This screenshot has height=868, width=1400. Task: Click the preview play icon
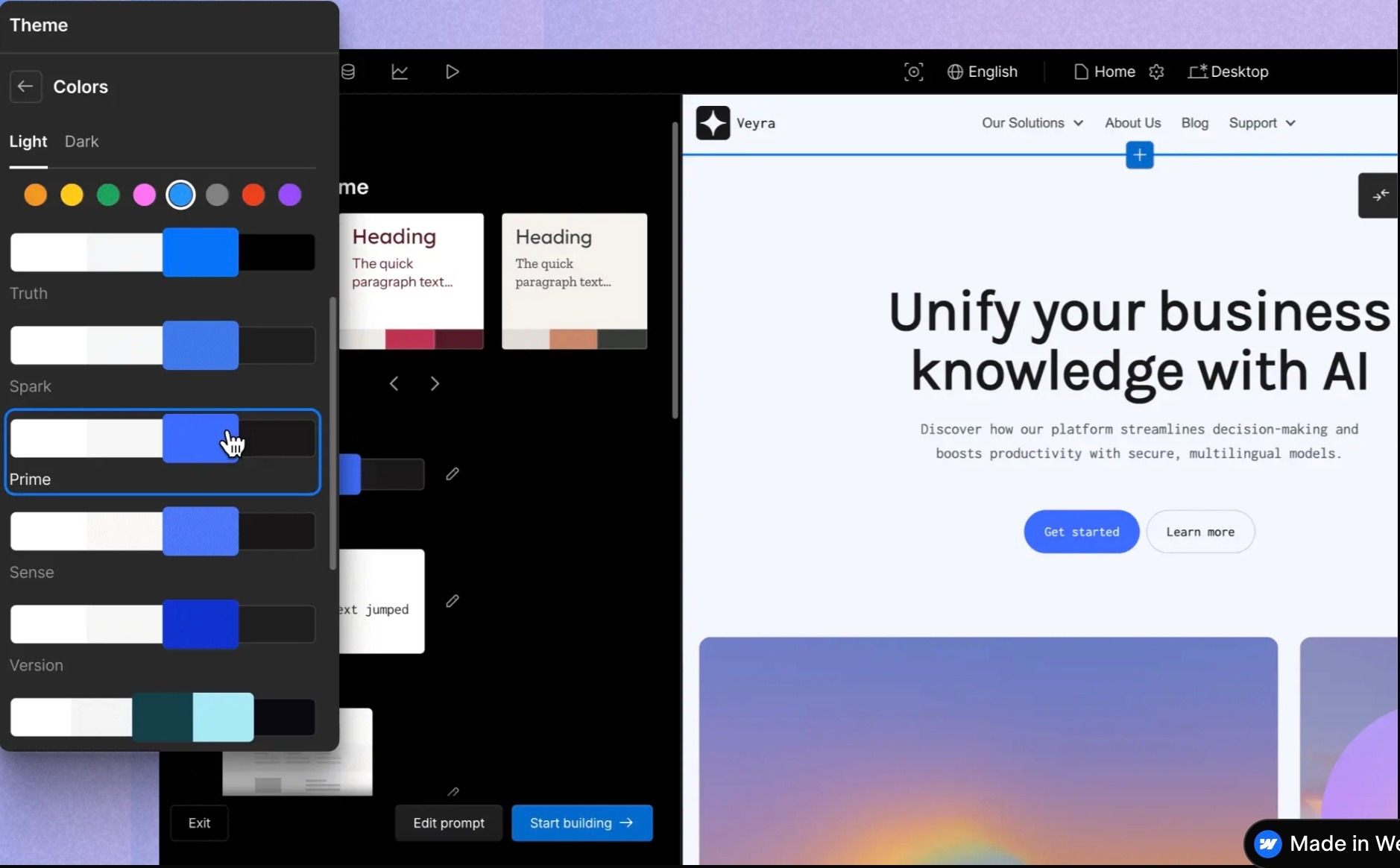(452, 72)
